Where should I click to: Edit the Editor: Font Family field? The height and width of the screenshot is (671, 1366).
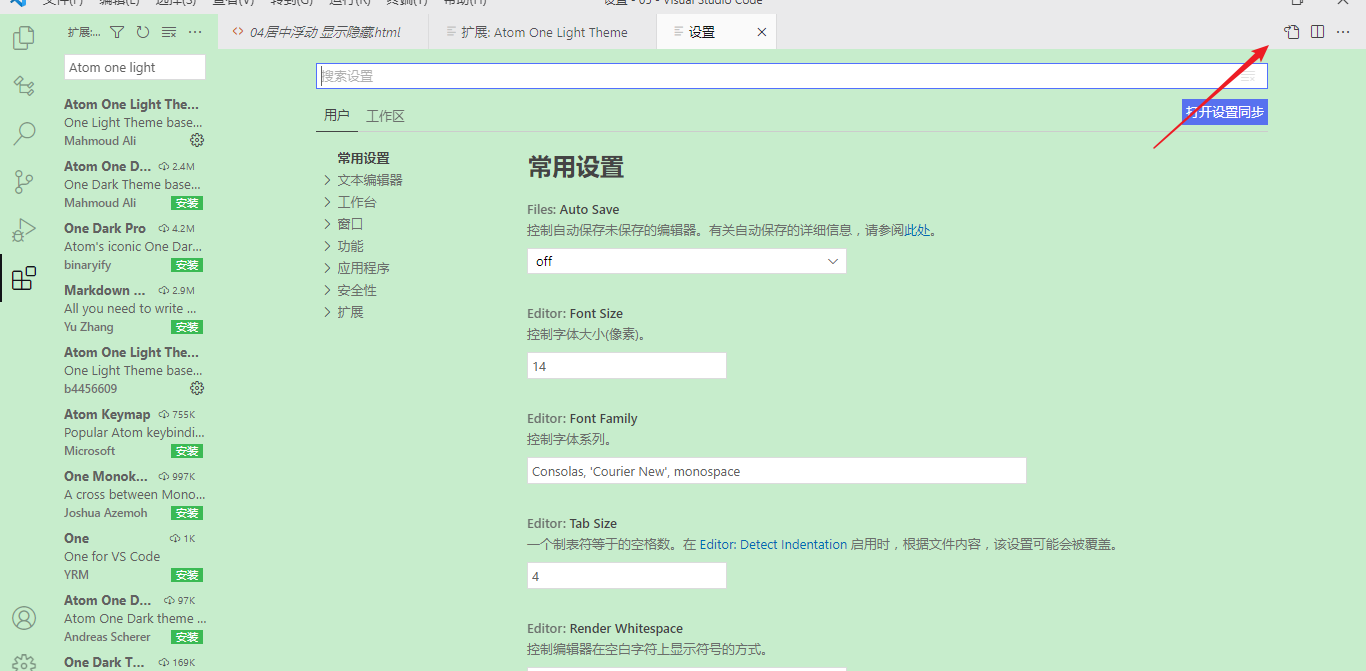(x=777, y=471)
